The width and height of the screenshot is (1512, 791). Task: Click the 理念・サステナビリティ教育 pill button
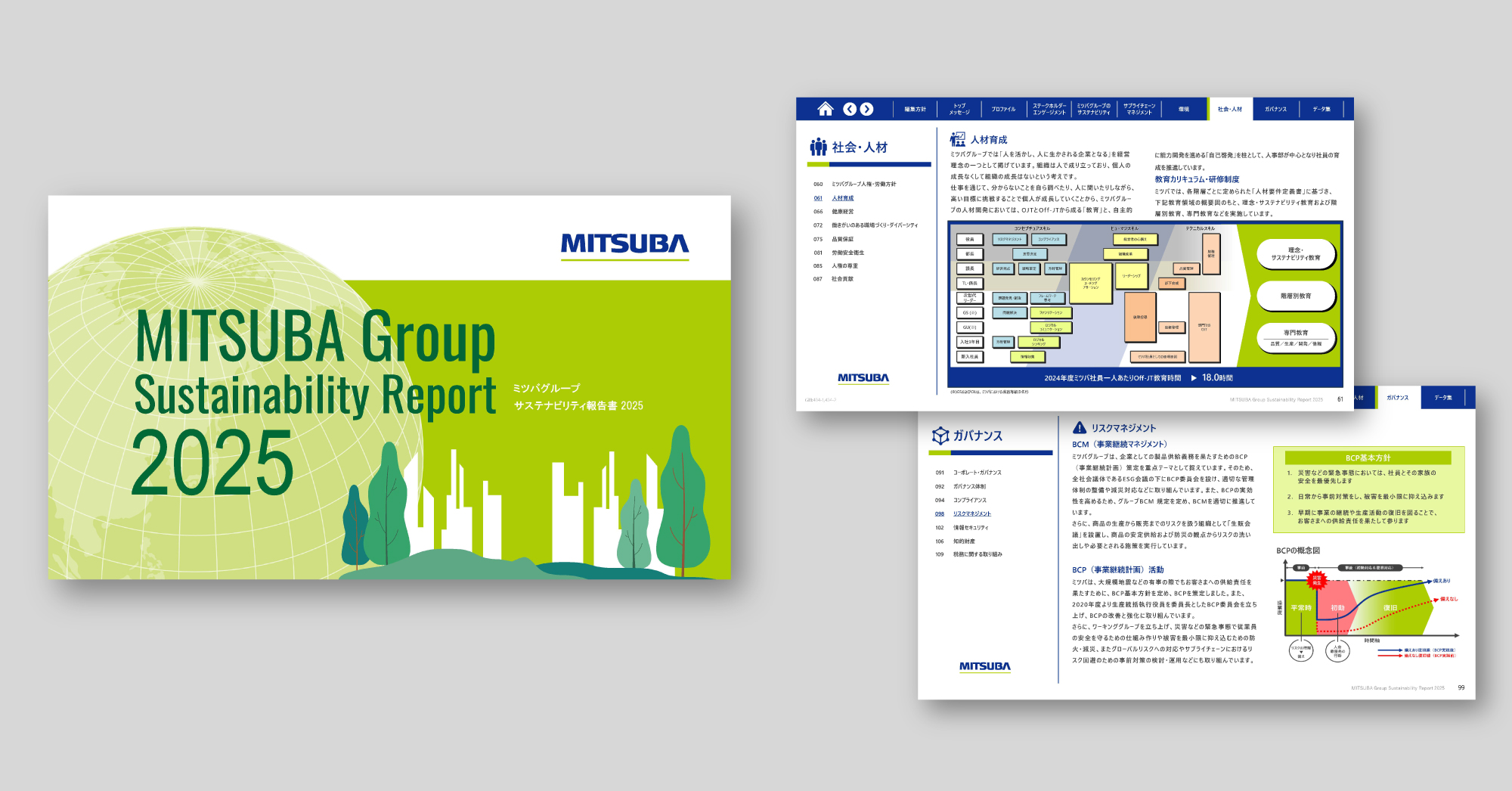tap(1296, 254)
